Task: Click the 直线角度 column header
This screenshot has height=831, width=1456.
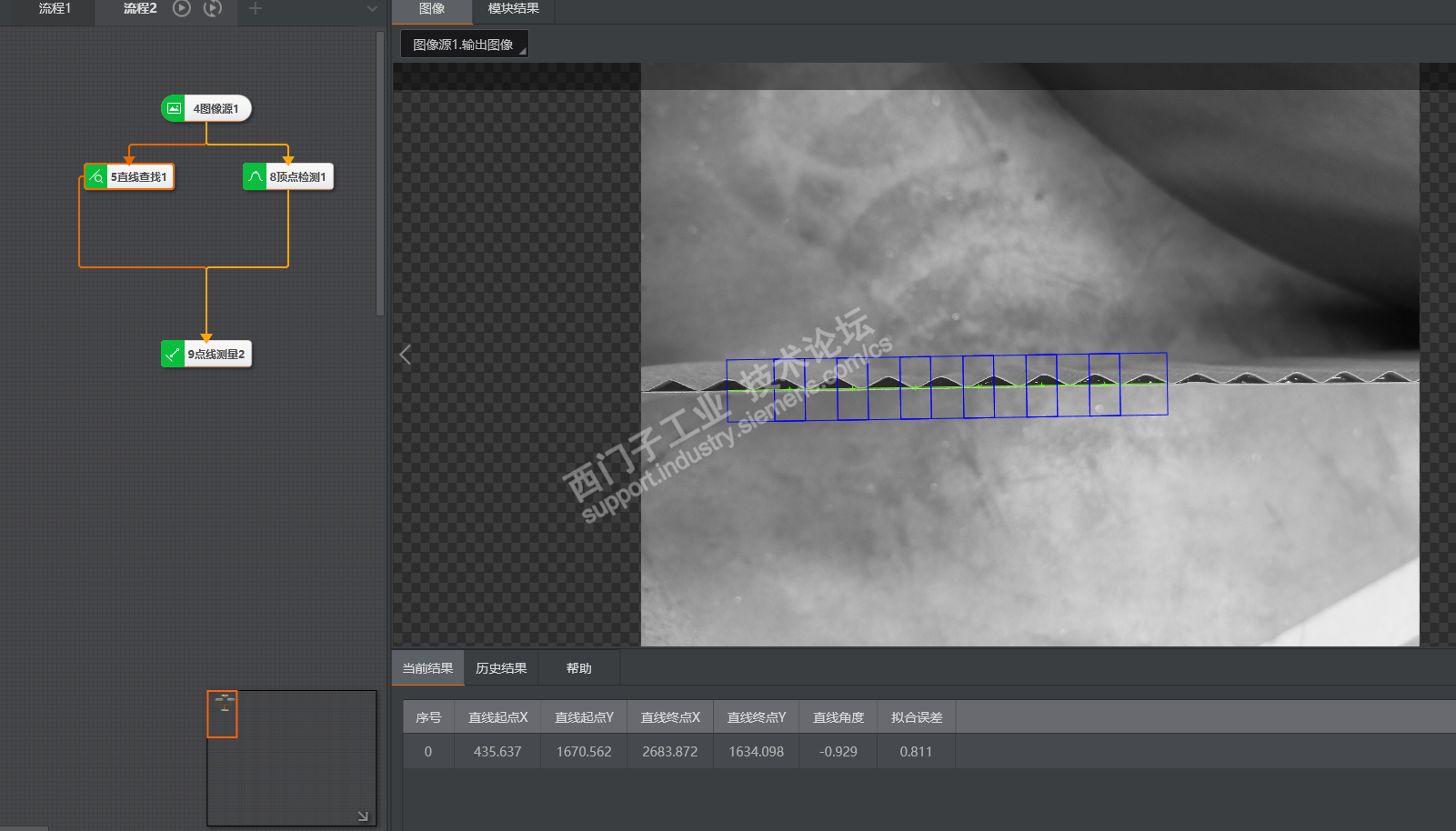Action: [x=838, y=717]
